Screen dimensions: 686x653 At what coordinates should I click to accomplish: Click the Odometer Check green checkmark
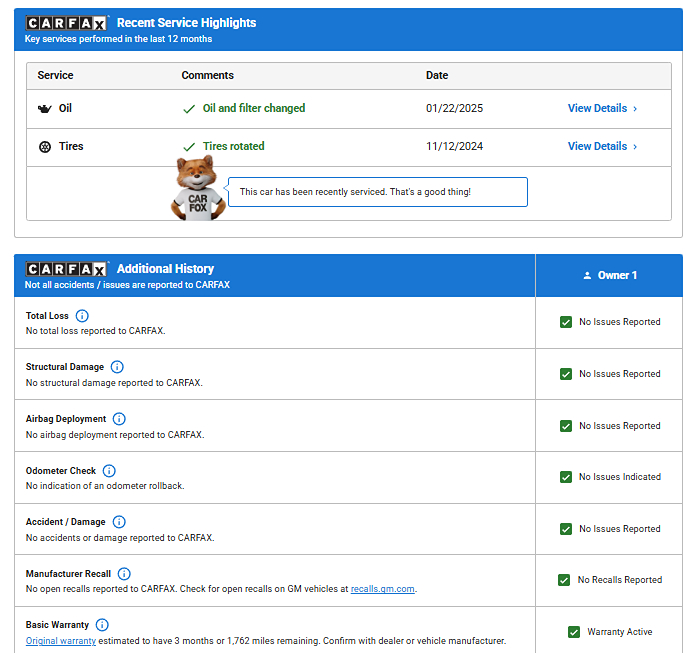pos(566,477)
